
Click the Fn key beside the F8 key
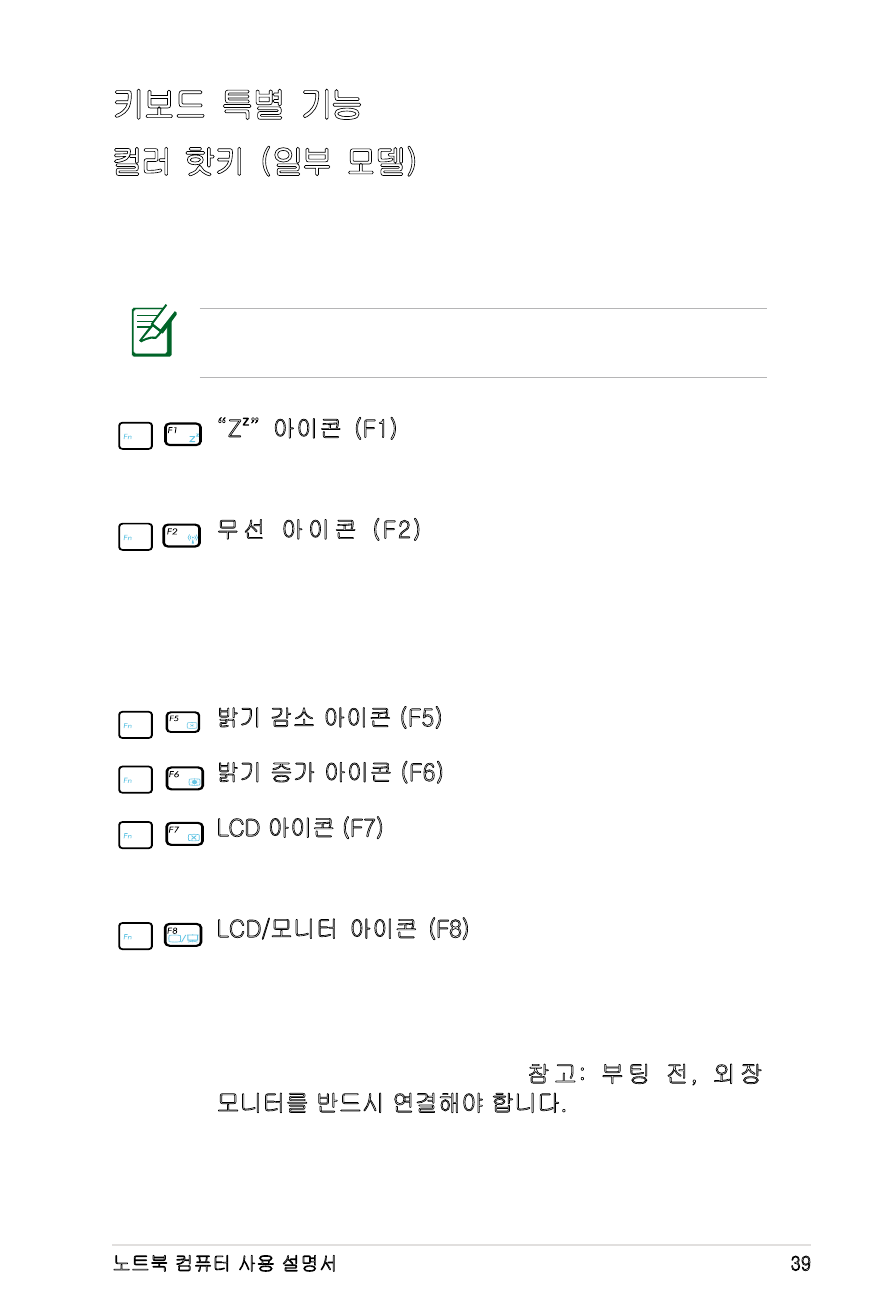tap(135, 935)
